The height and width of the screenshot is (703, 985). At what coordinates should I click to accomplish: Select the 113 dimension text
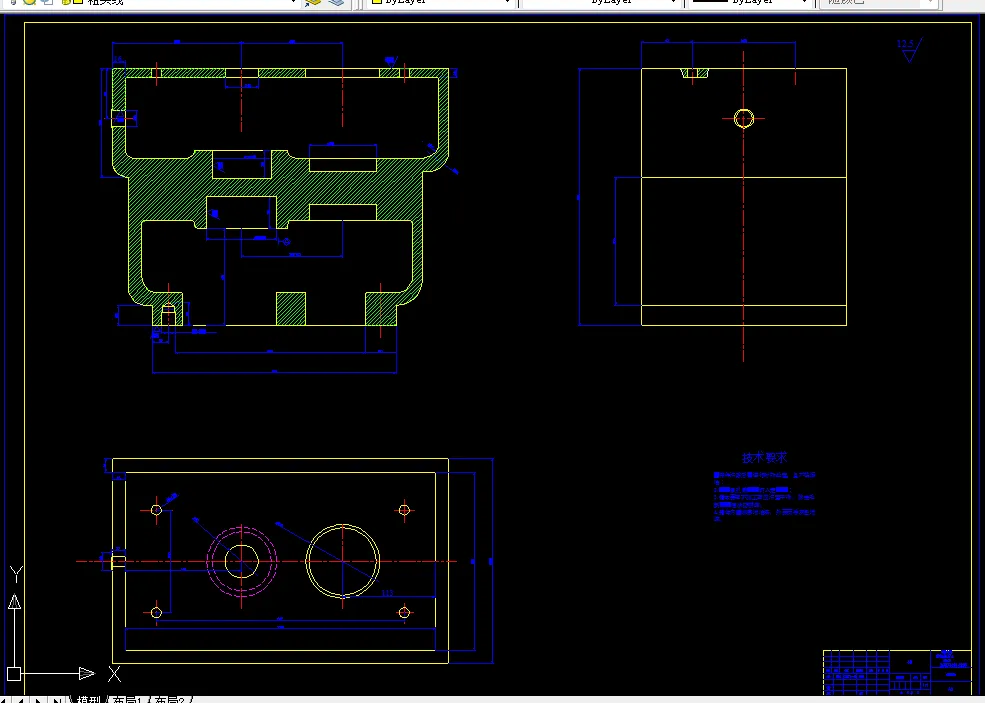(388, 592)
